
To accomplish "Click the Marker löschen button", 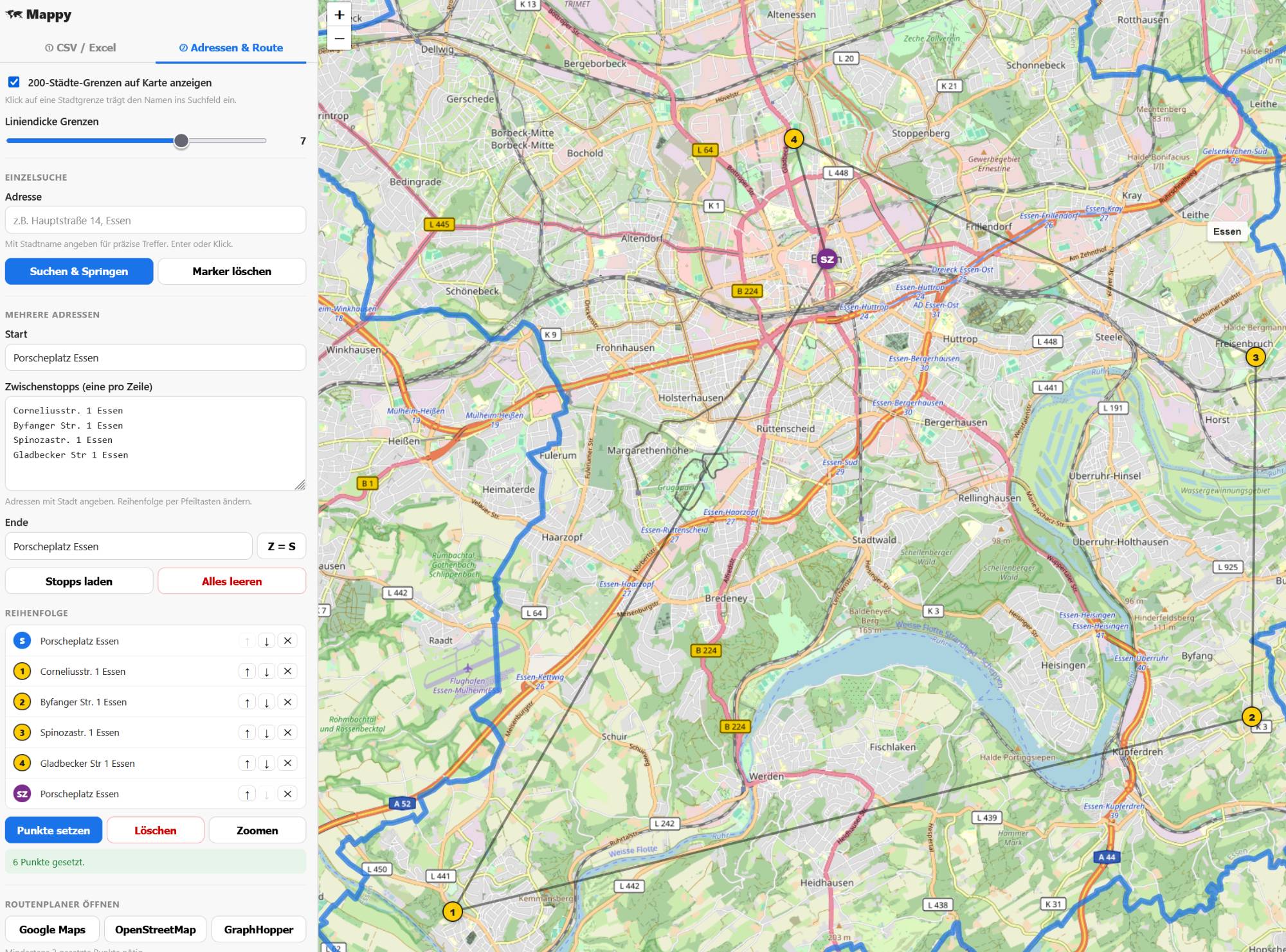I will [231, 271].
